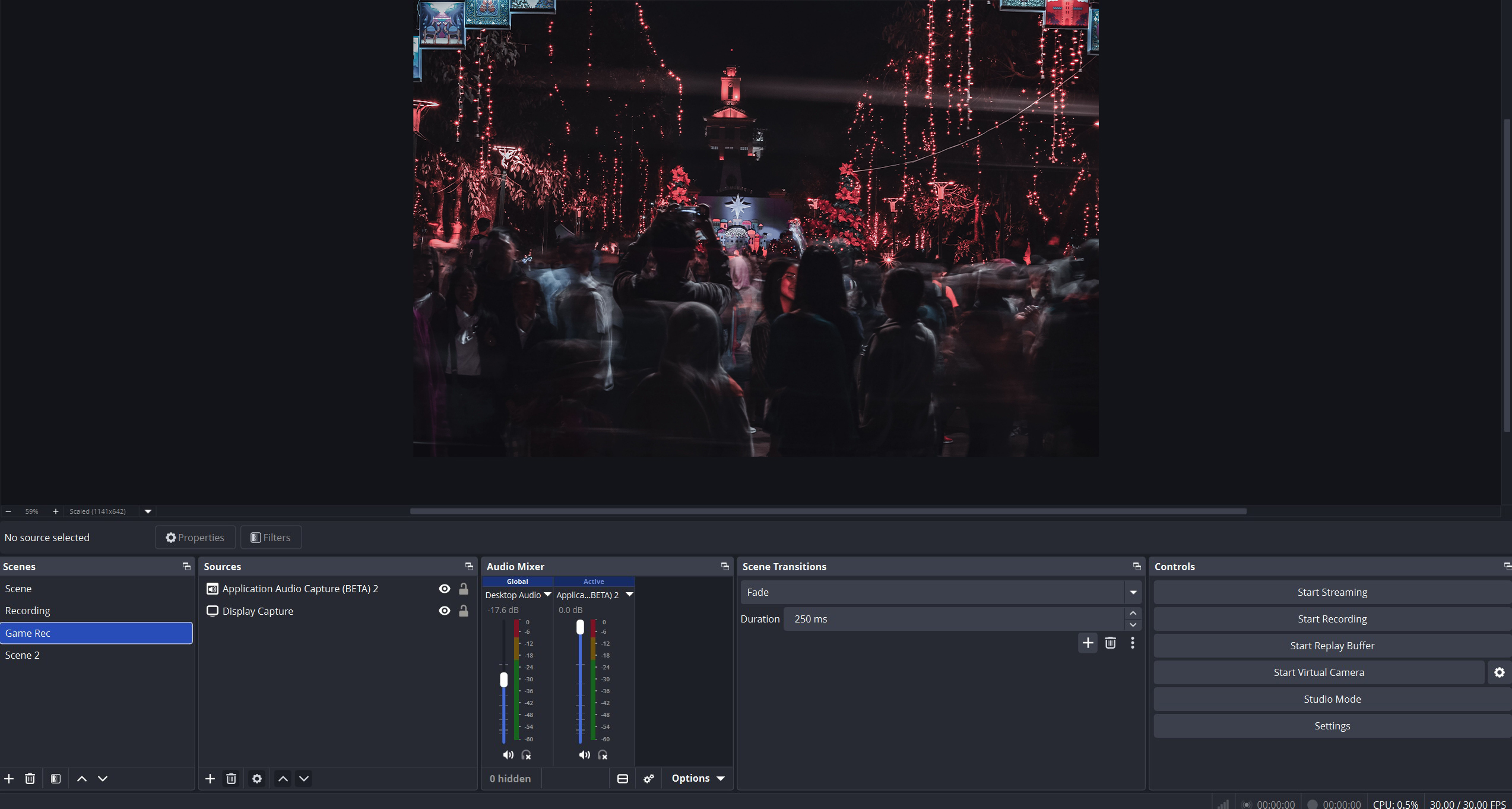The height and width of the screenshot is (809, 1512).
Task: Open preview scaling dropdown arrow
Action: click(148, 511)
